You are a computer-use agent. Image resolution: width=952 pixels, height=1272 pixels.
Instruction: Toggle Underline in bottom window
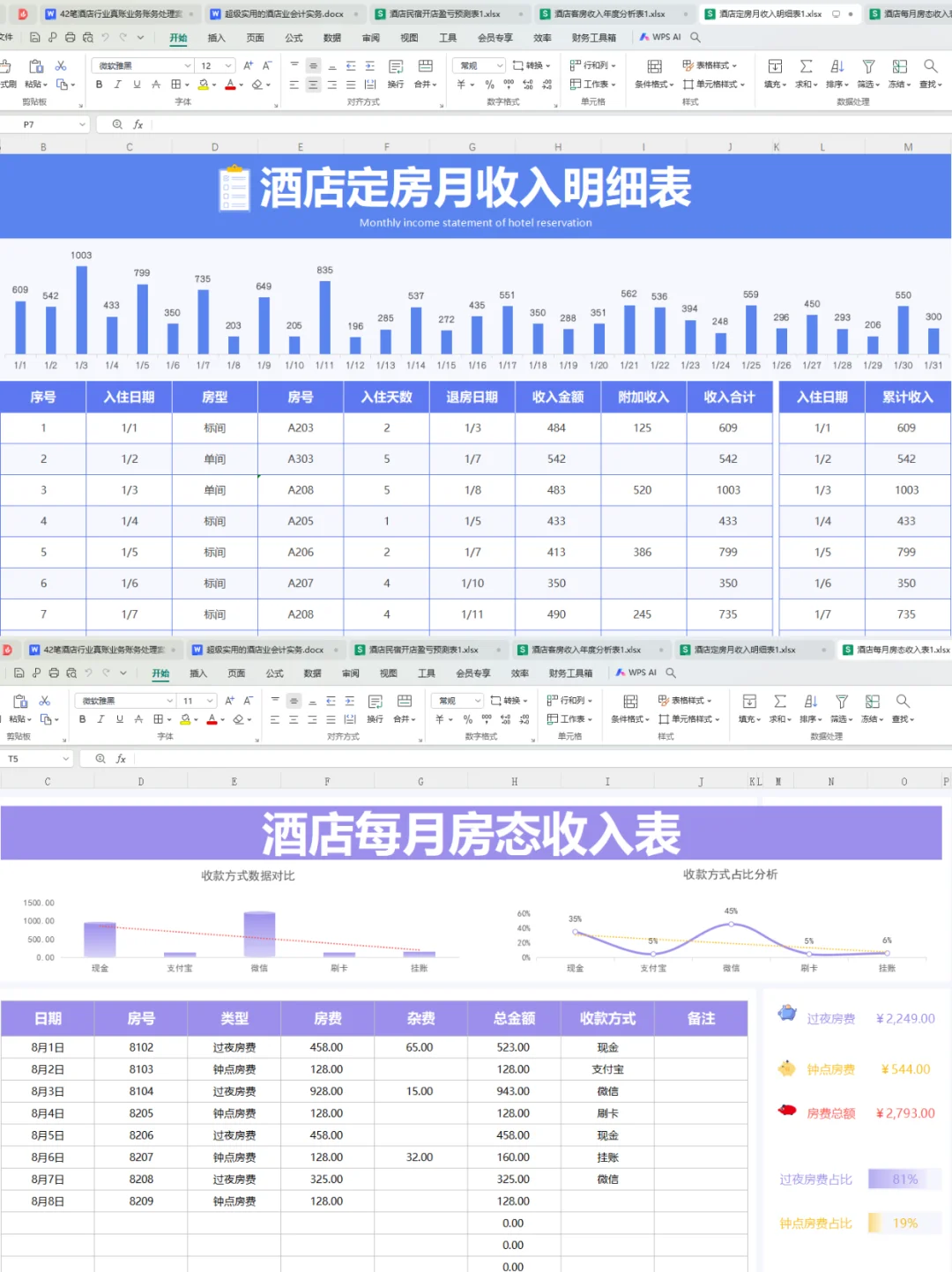tap(119, 719)
